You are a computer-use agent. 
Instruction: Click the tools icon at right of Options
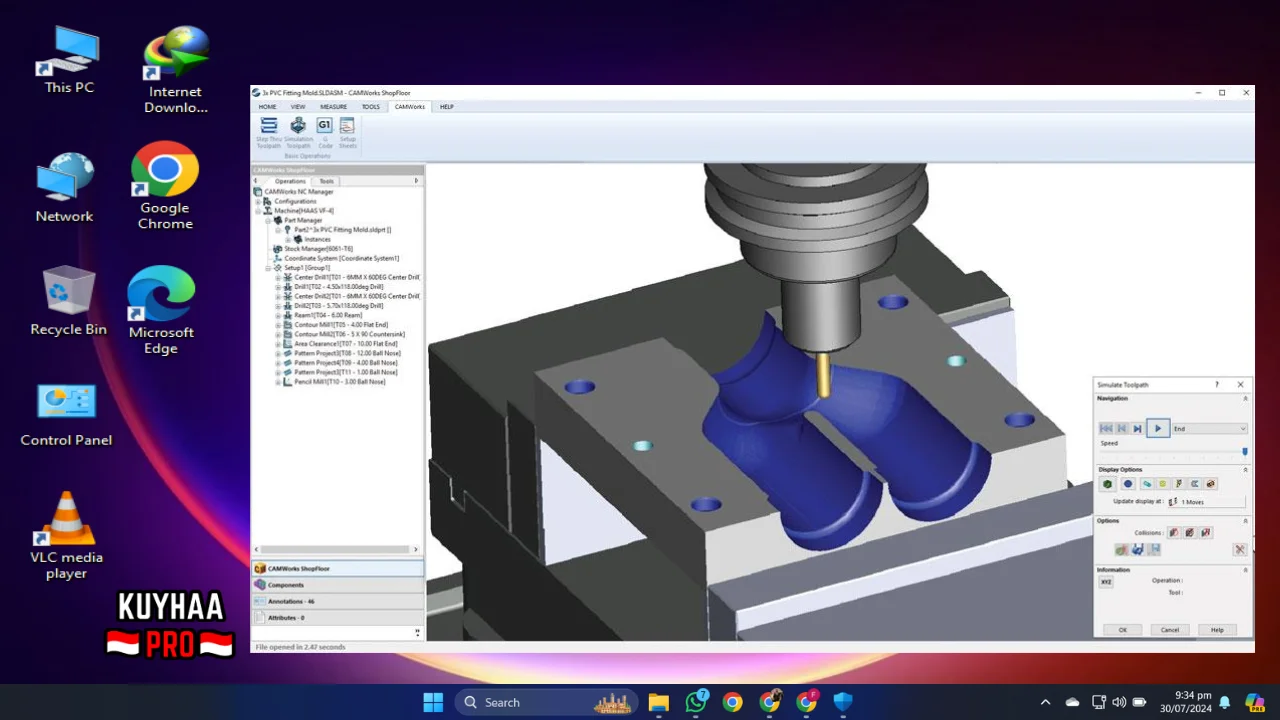pos(1240,550)
